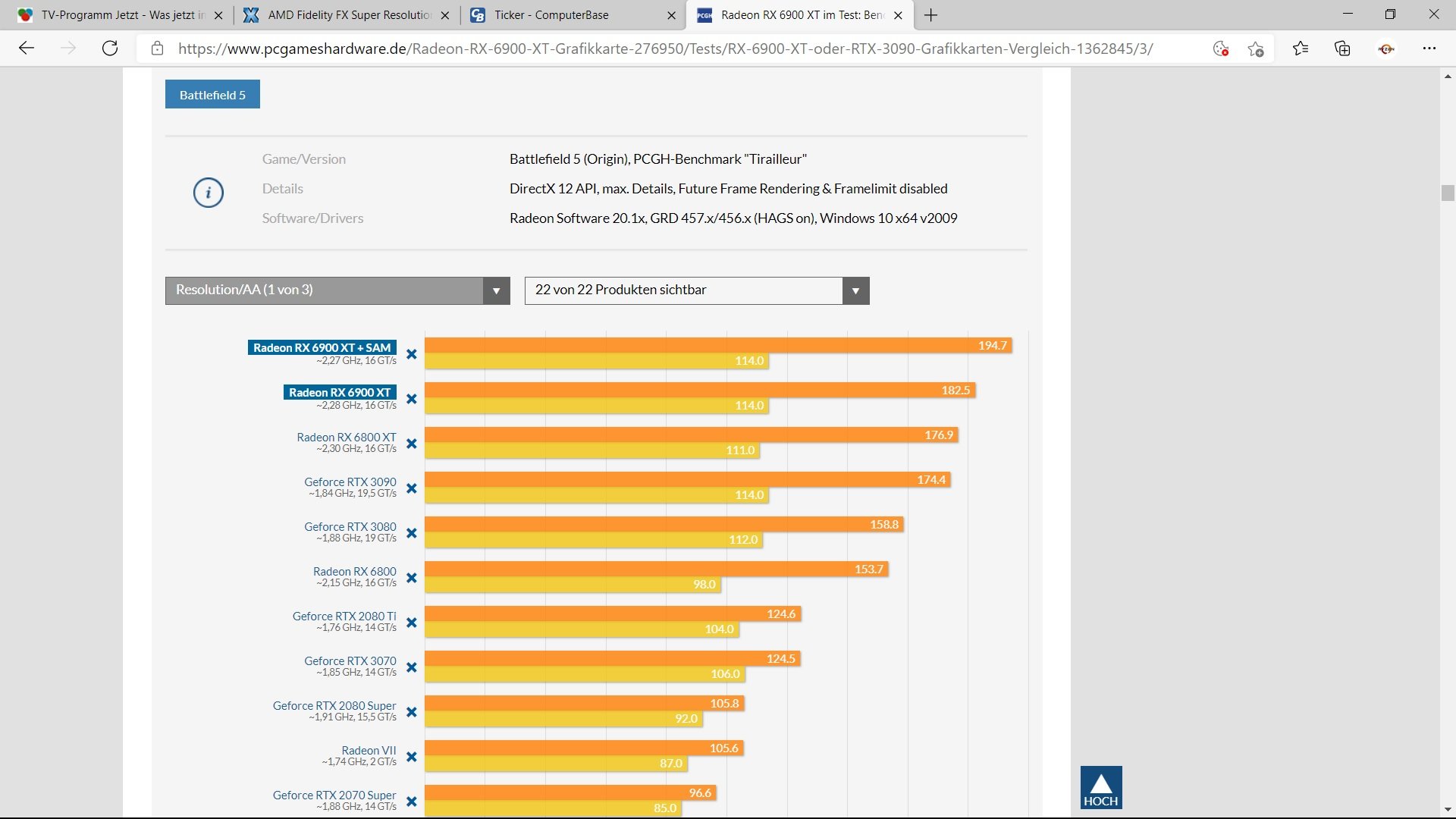Image resolution: width=1456 pixels, height=819 pixels.
Task: Hide Geforce RTX 3090 row with X
Action: 412,488
